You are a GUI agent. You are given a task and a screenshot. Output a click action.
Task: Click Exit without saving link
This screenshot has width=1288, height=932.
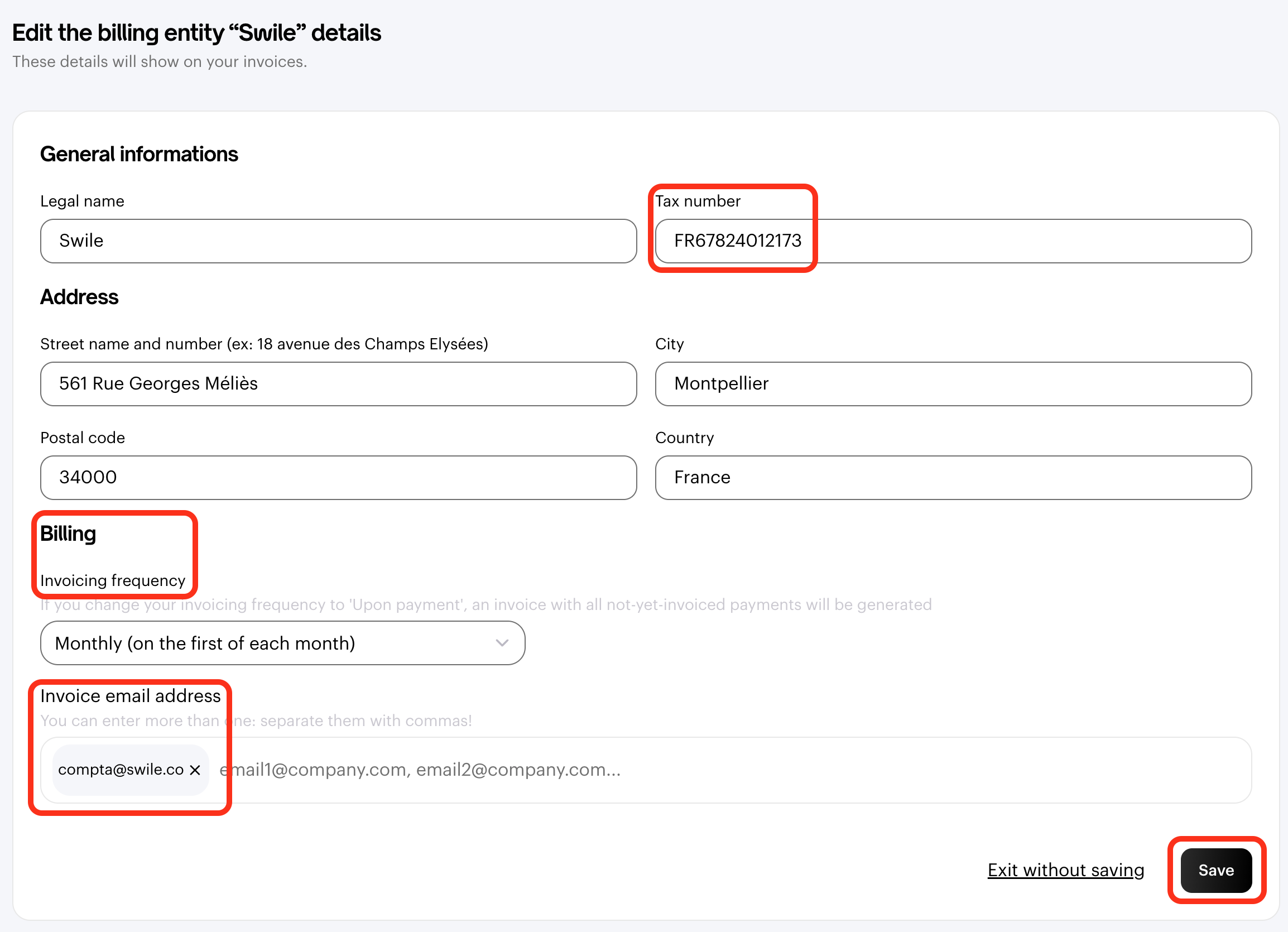pos(1065,870)
